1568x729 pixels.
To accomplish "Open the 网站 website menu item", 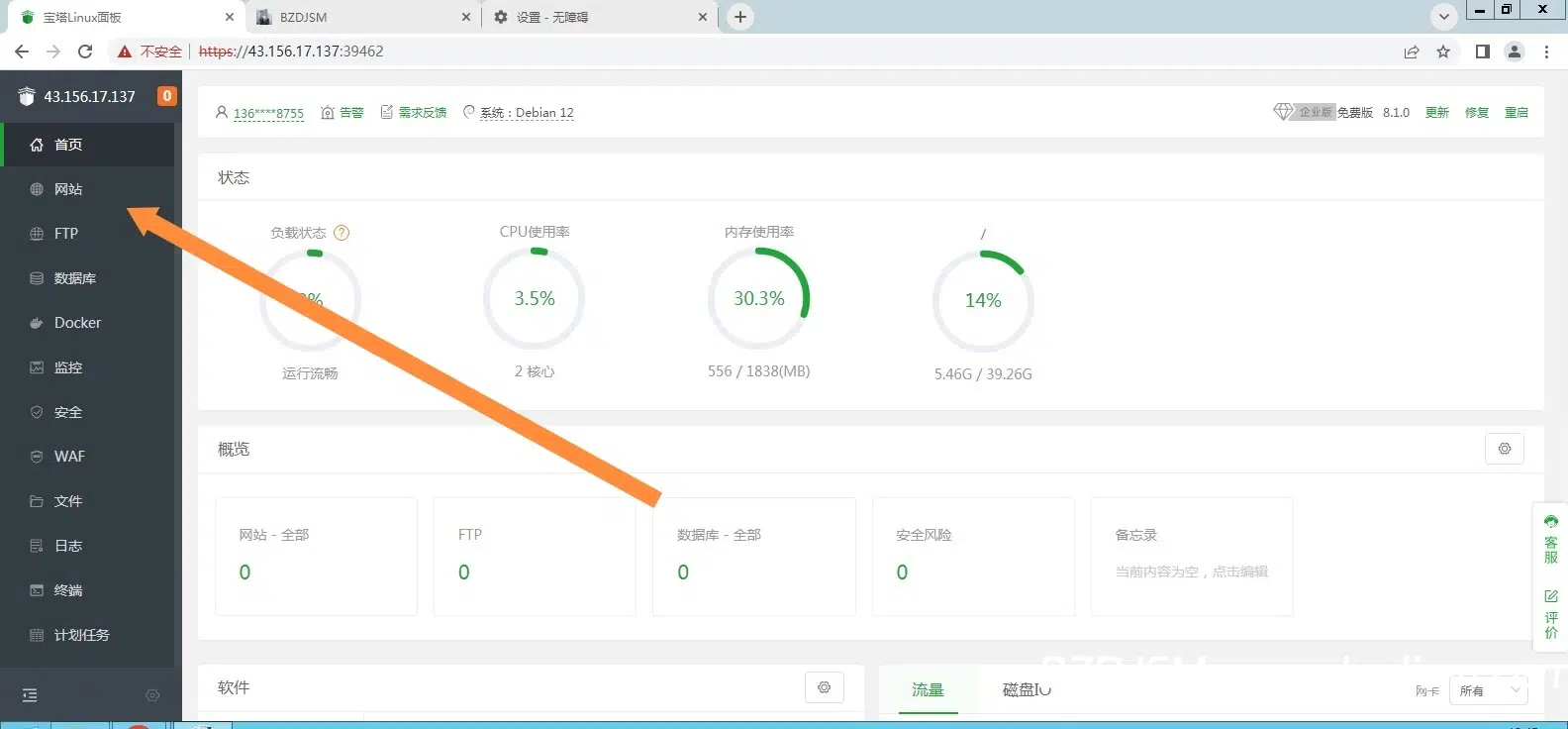I will pyautogui.click(x=87, y=189).
